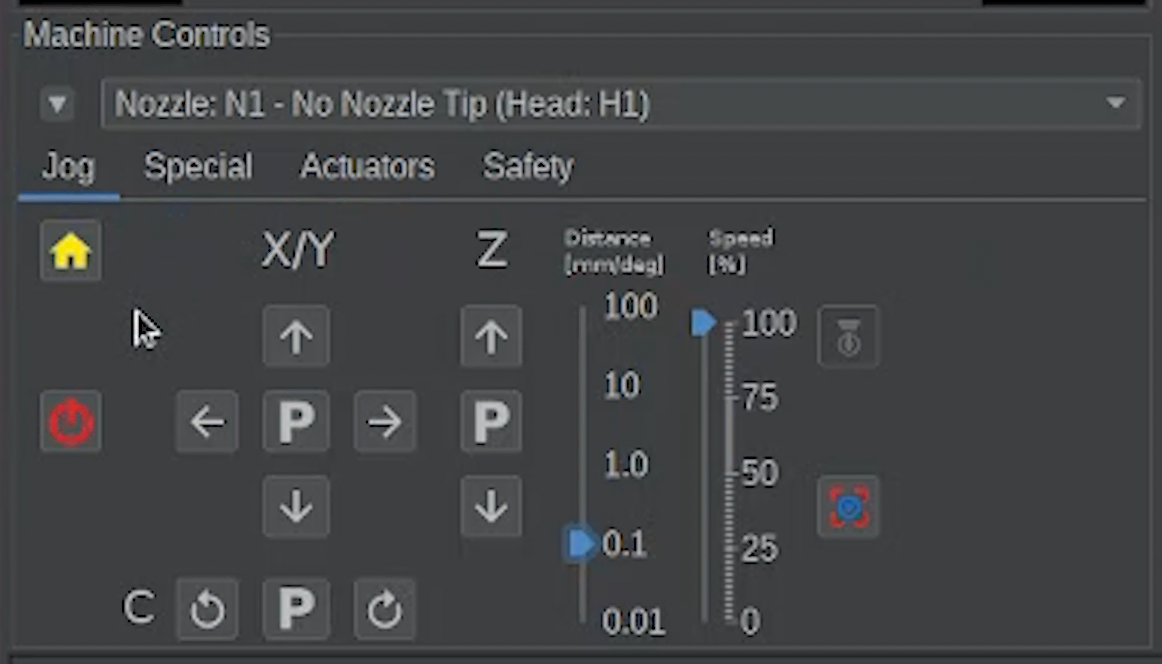Click the red-blue camera target icon

[x=848, y=507]
